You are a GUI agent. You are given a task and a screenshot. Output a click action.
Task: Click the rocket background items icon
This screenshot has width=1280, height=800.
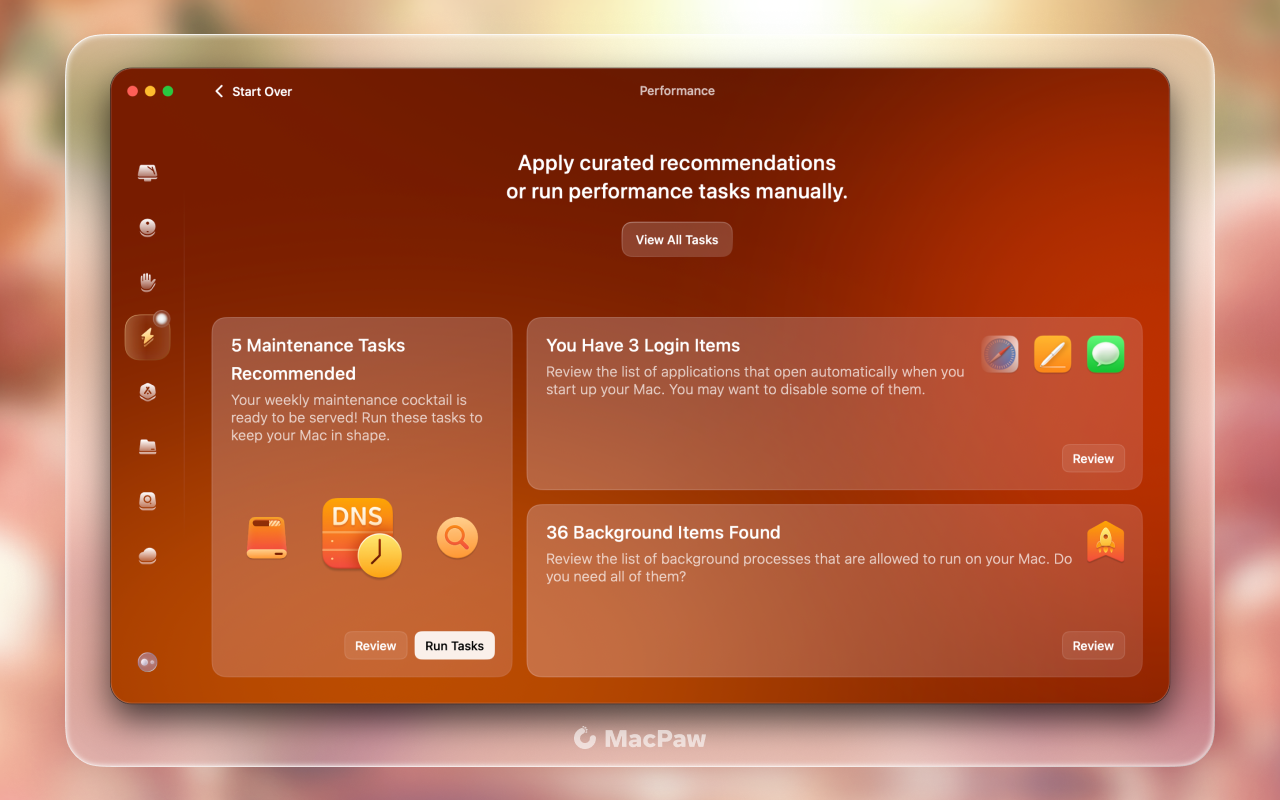[x=1106, y=542]
